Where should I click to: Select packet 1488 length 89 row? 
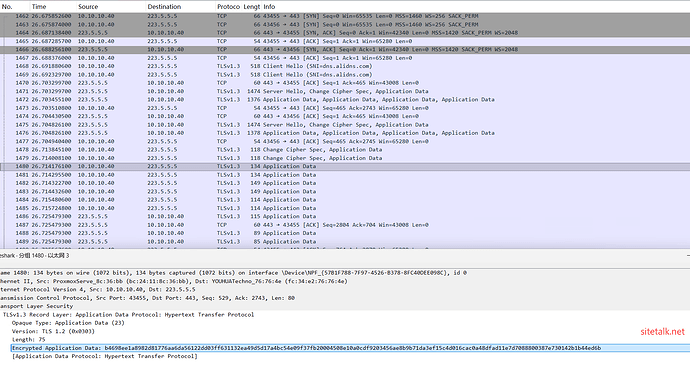pyautogui.click(x=345, y=234)
